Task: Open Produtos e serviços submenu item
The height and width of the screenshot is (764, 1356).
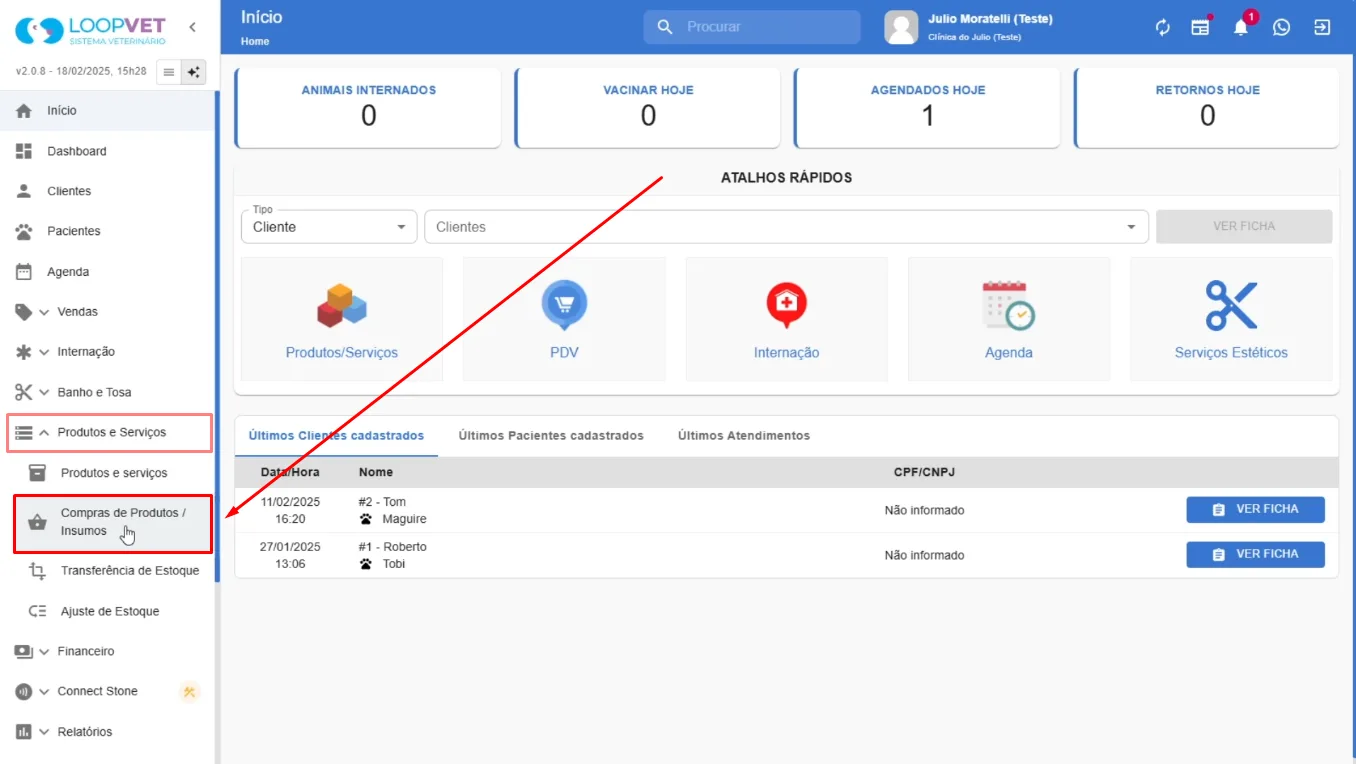Action: click(x=108, y=473)
